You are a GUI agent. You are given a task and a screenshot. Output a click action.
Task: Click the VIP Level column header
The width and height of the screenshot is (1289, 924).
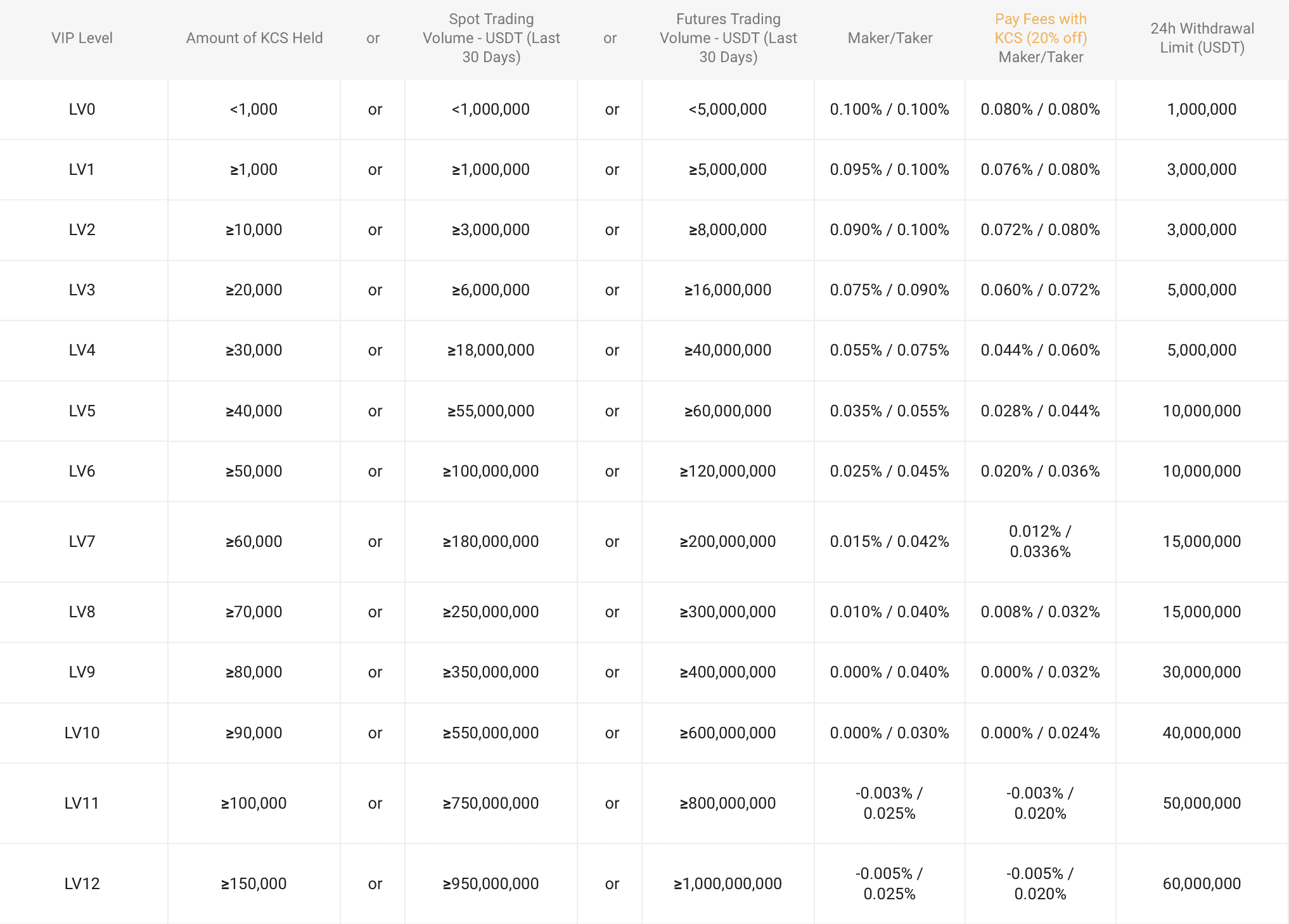tap(82, 38)
